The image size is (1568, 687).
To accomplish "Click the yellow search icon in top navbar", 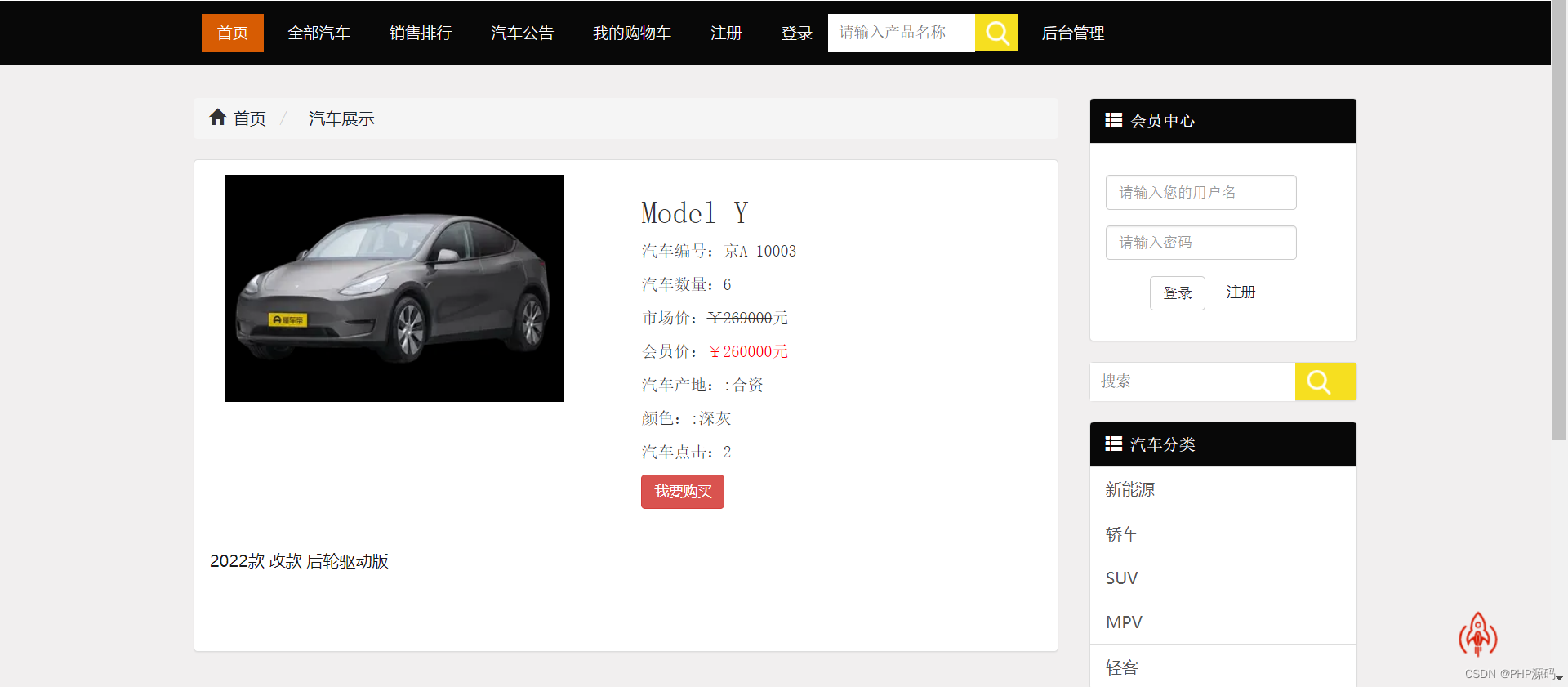I will click(x=996, y=33).
